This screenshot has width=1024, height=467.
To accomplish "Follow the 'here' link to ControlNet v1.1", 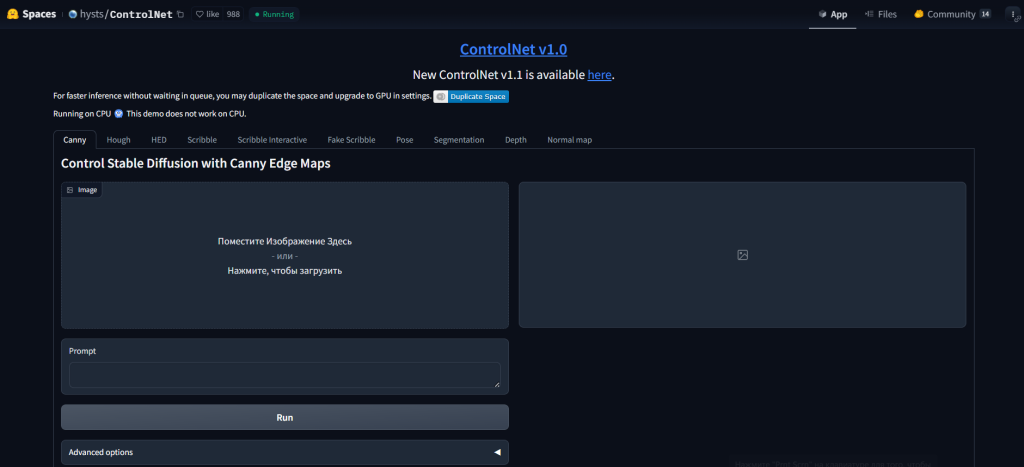I will pyautogui.click(x=599, y=75).
